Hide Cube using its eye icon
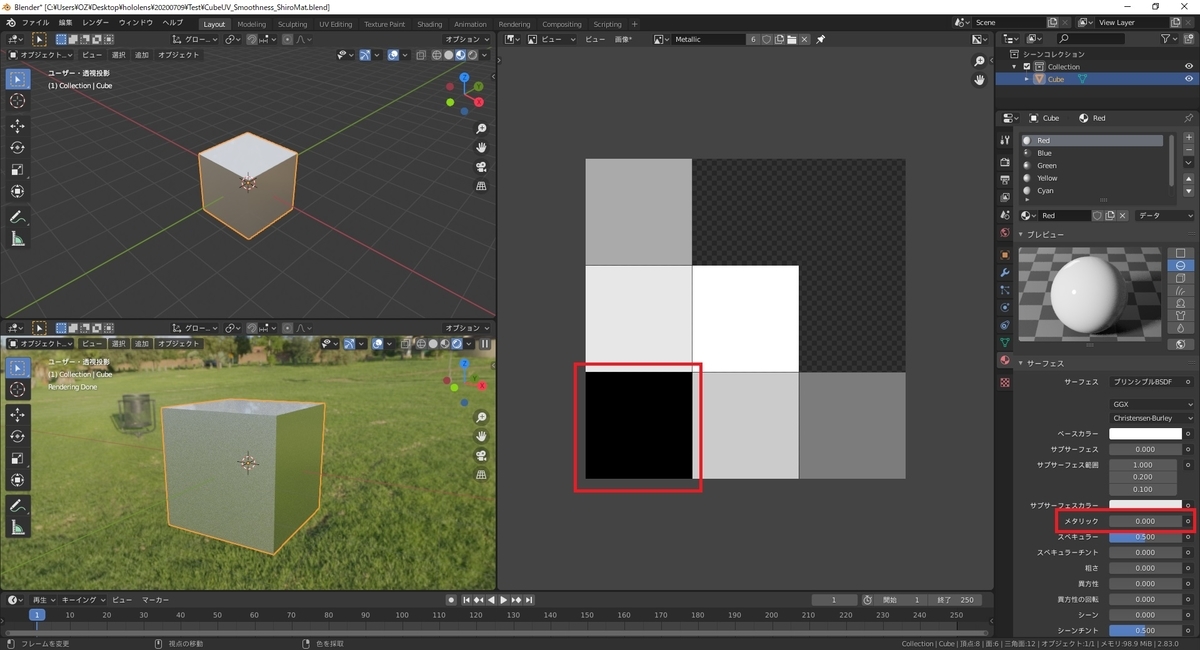Screen dimensions: 1200x650 pyautogui.click(x=1189, y=79)
